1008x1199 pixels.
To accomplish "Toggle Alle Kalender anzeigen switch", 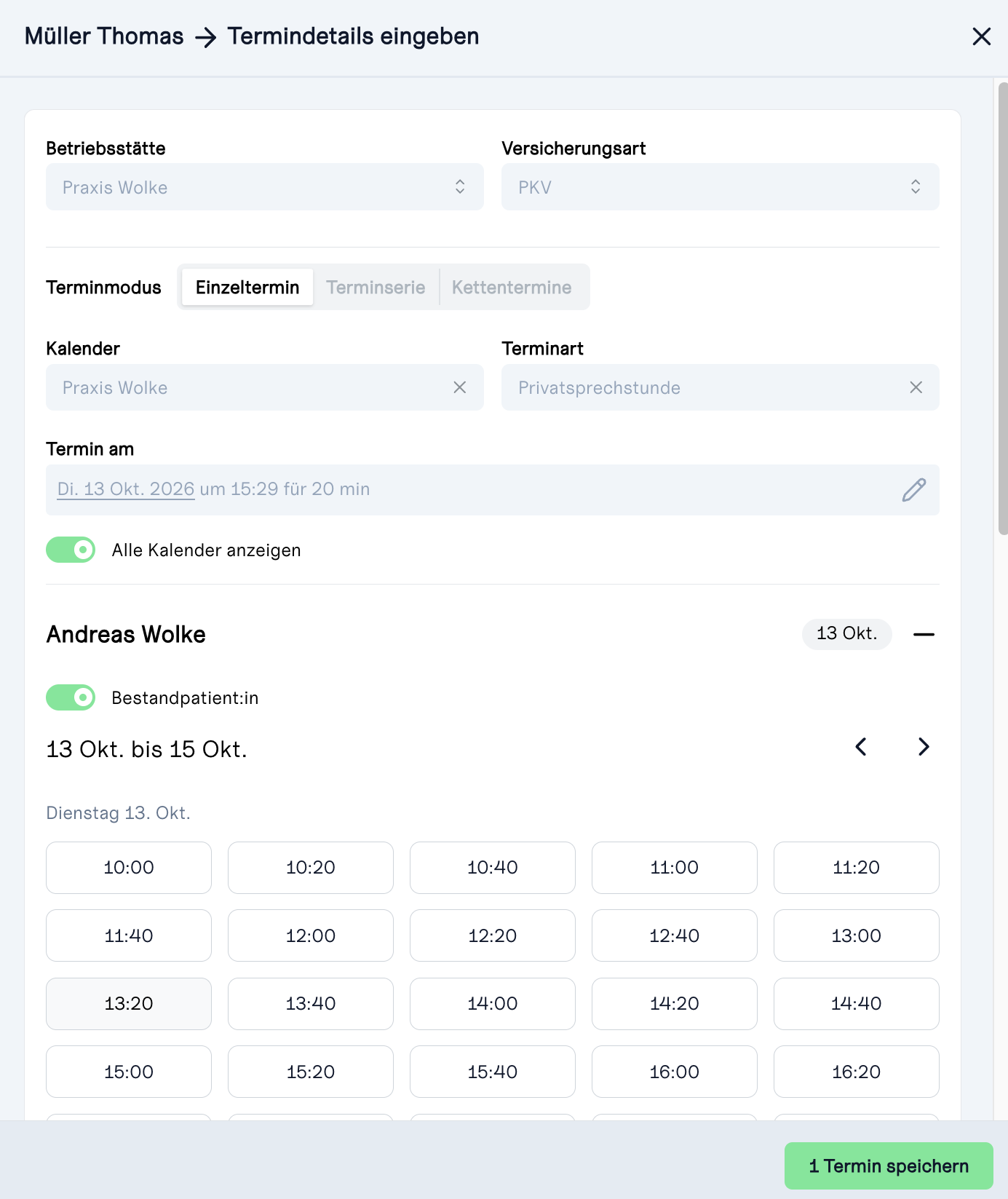I will [71, 550].
